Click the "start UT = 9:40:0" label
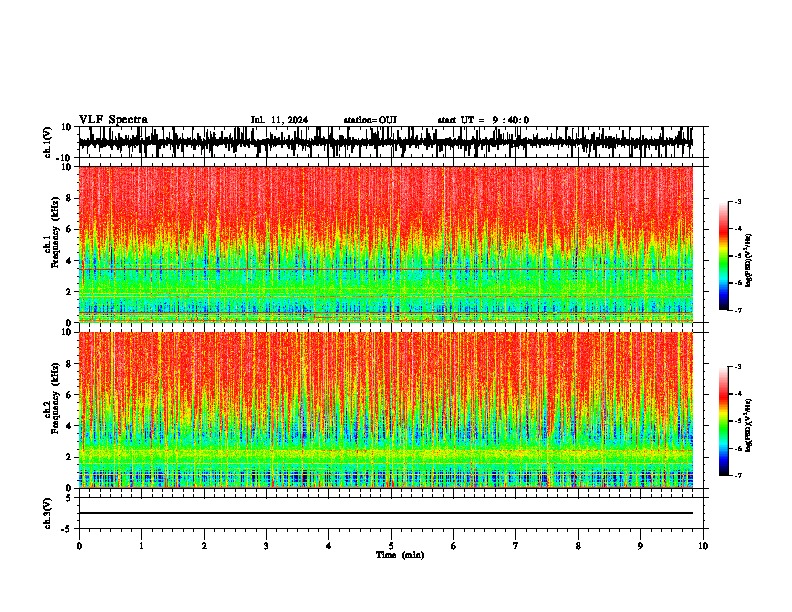792x612 pixels. [483, 120]
